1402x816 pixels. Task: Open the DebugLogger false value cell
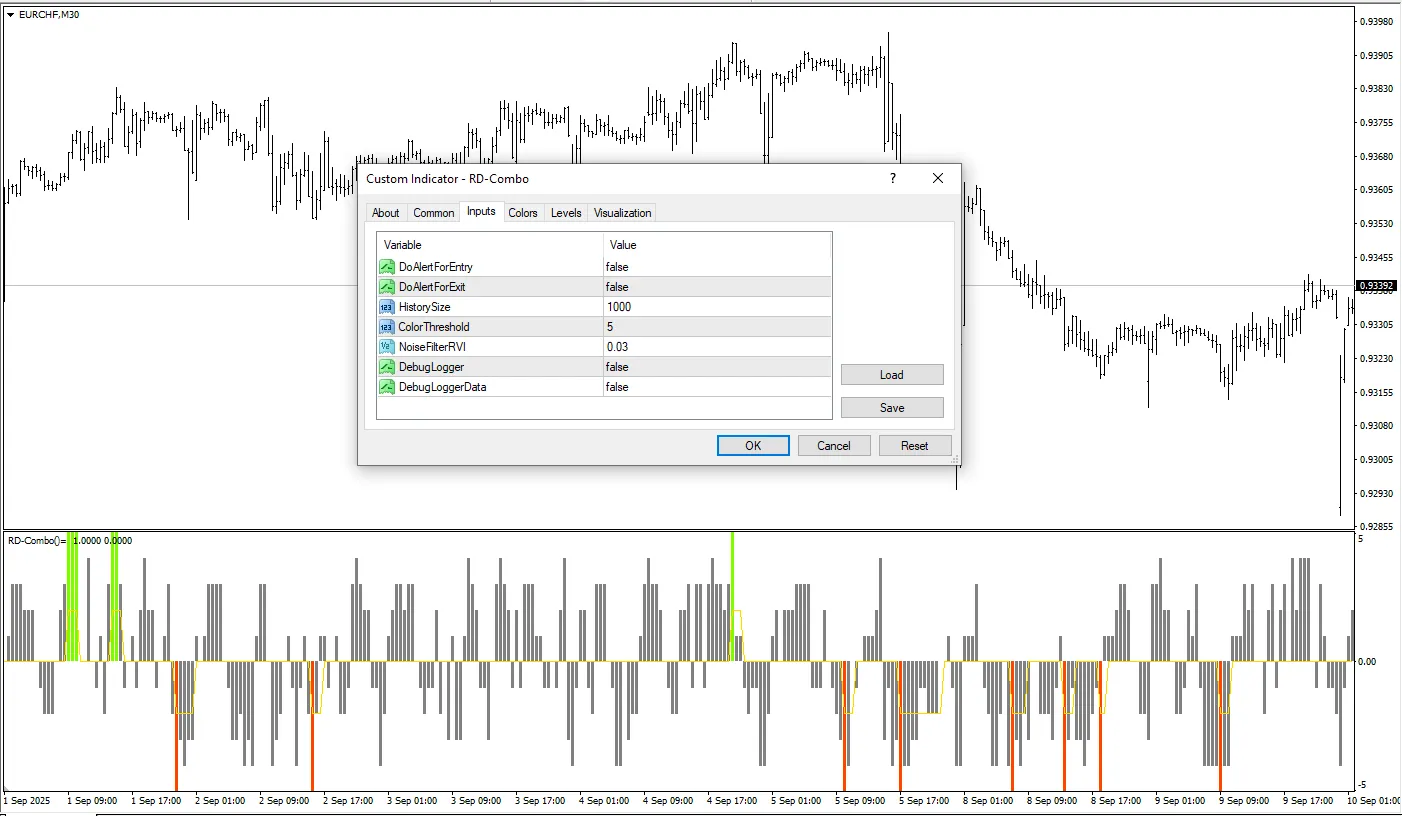tap(716, 367)
